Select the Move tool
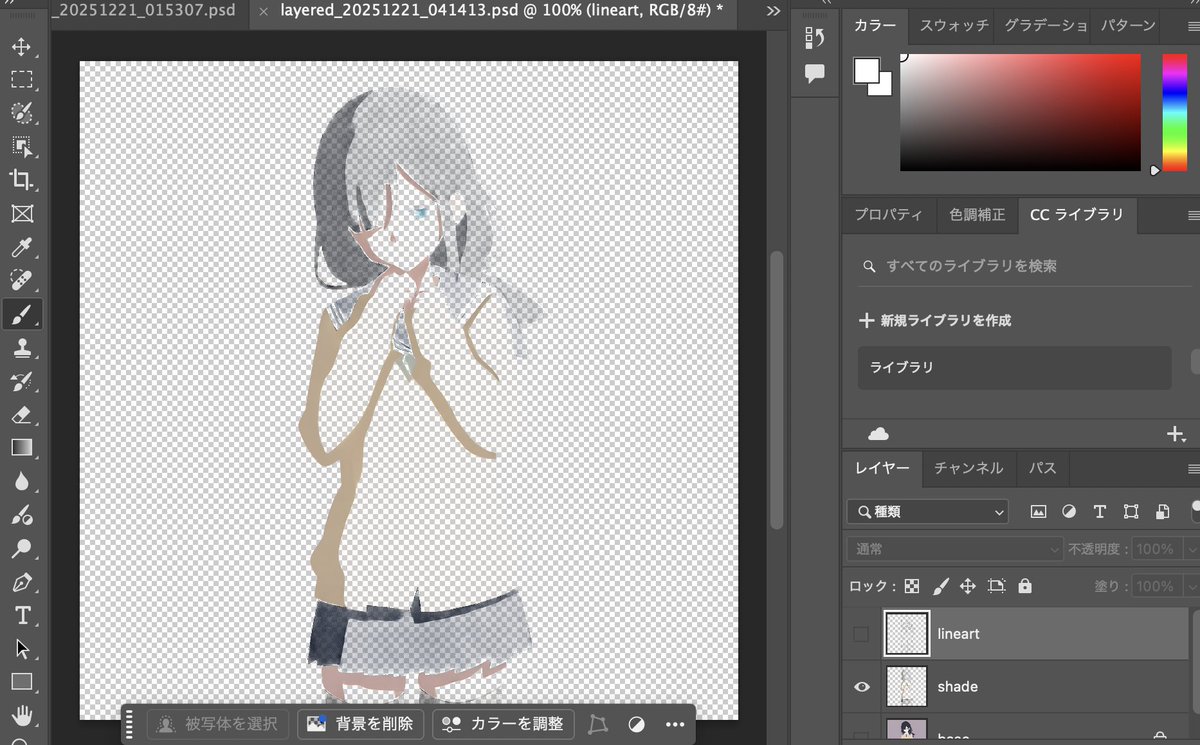Screen dimensions: 1200x745 tap(21, 46)
